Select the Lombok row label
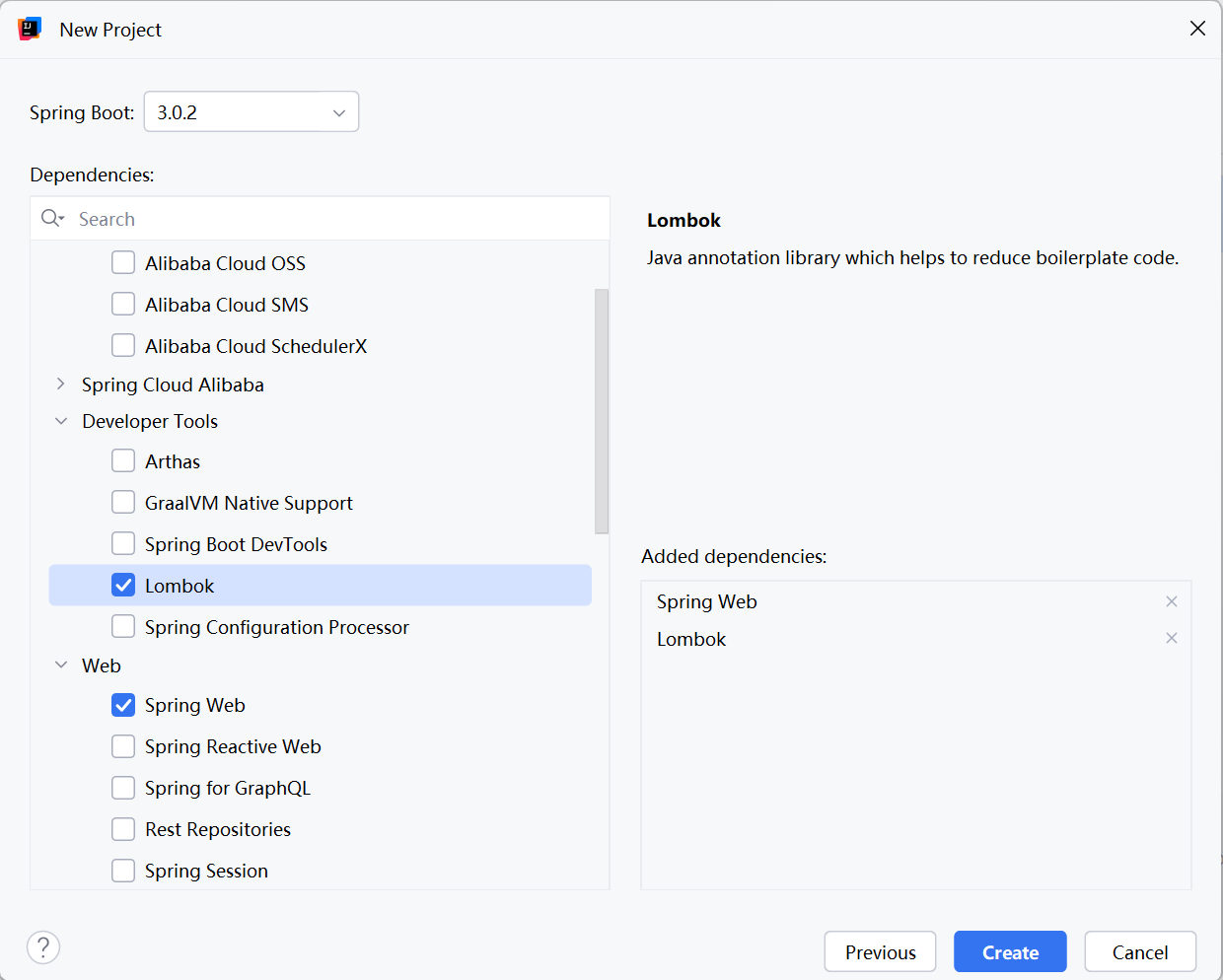 [180, 586]
